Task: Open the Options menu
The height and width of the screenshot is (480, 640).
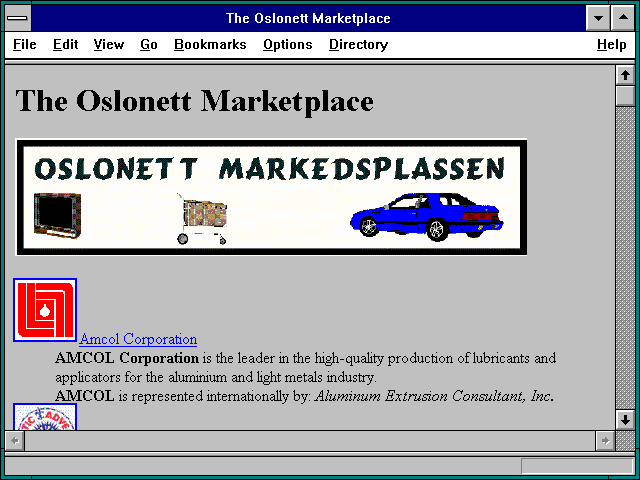Action: click(x=288, y=44)
